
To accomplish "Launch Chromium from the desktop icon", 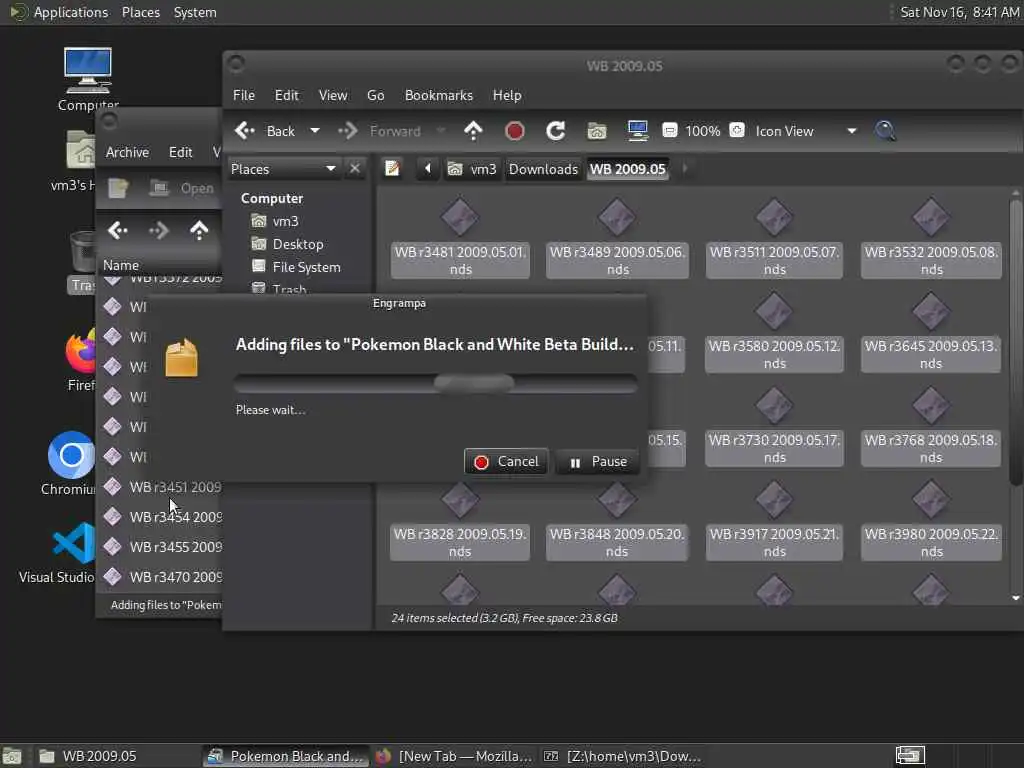I will pyautogui.click(x=70, y=464).
